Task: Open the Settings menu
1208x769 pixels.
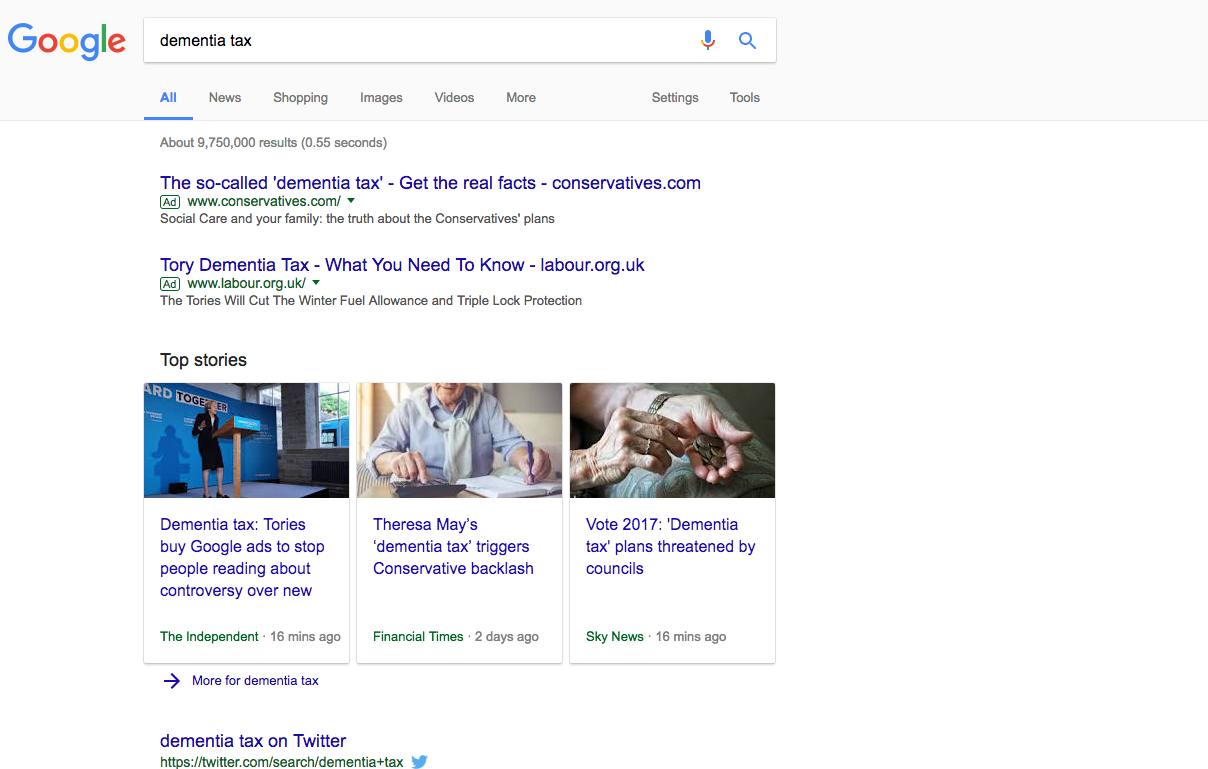Action: [675, 98]
